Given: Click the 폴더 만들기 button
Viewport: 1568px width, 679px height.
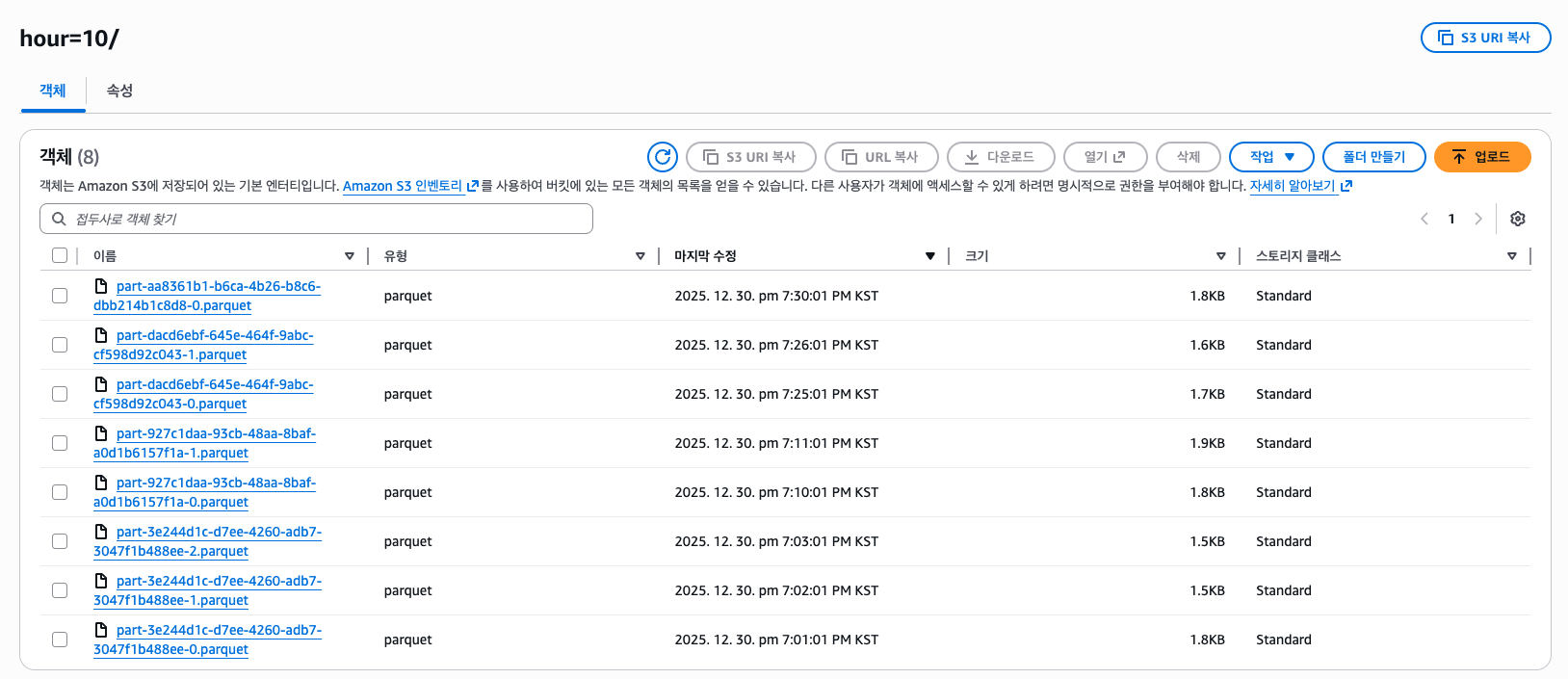Looking at the screenshot, I should [1373, 157].
